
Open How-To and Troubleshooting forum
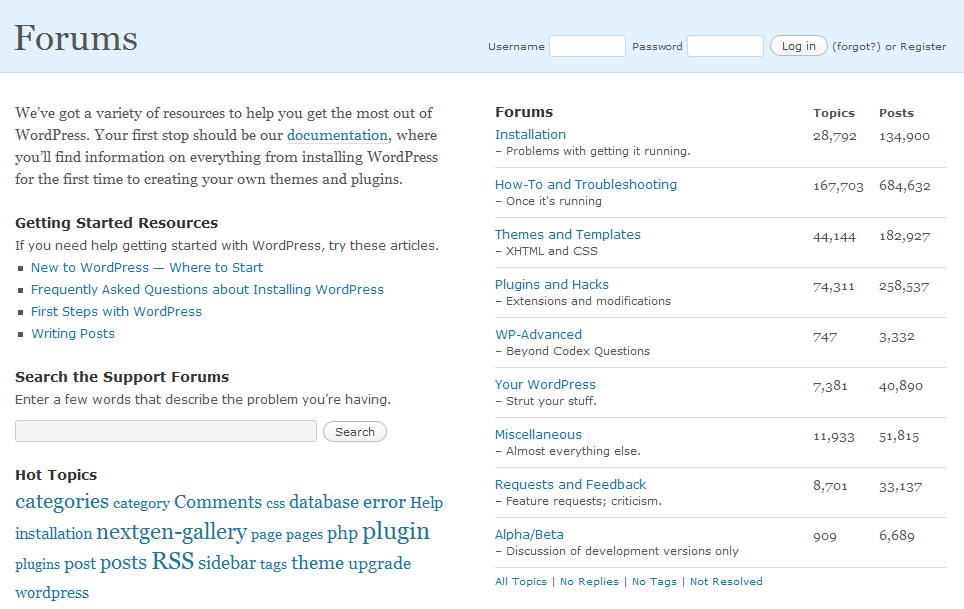(586, 184)
